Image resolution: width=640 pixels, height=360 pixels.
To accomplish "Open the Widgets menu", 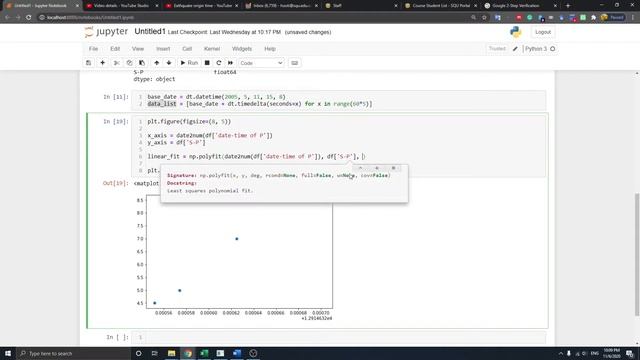I will pos(242,49).
